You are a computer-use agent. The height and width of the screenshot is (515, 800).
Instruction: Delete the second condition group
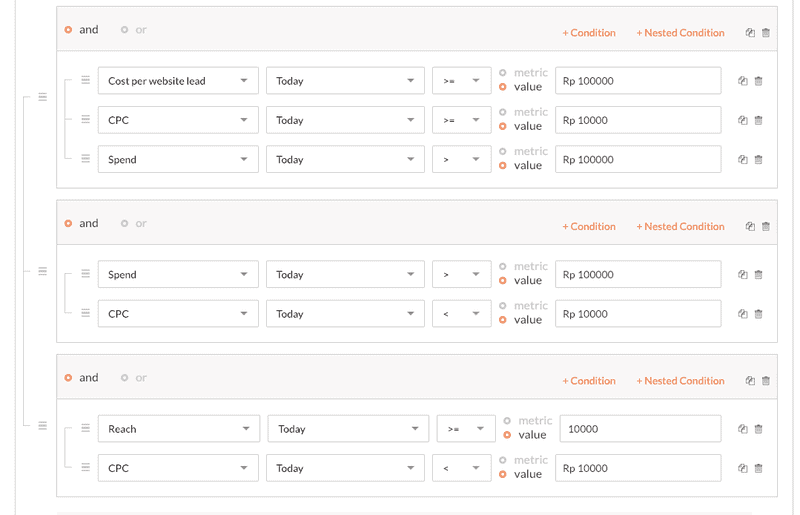tap(766, 227)
